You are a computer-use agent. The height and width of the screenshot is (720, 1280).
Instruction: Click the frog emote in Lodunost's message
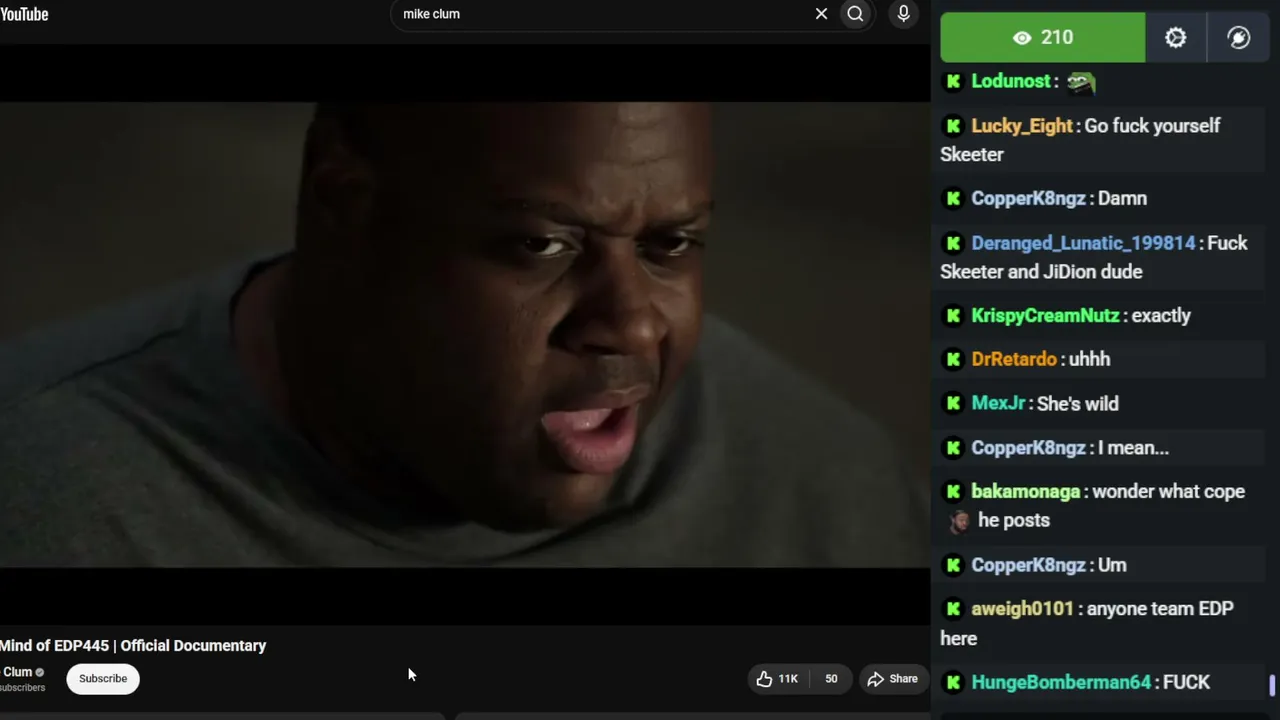point(1081,82)
